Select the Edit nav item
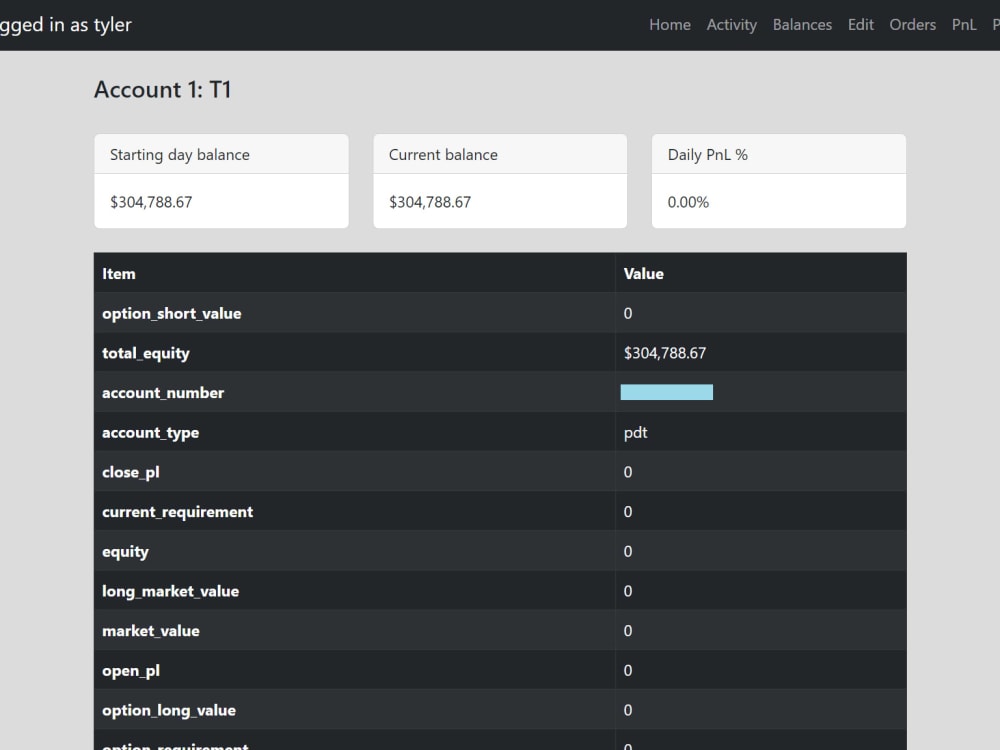The height and width of the screenshot is (750, 1000). click(860, 25)
